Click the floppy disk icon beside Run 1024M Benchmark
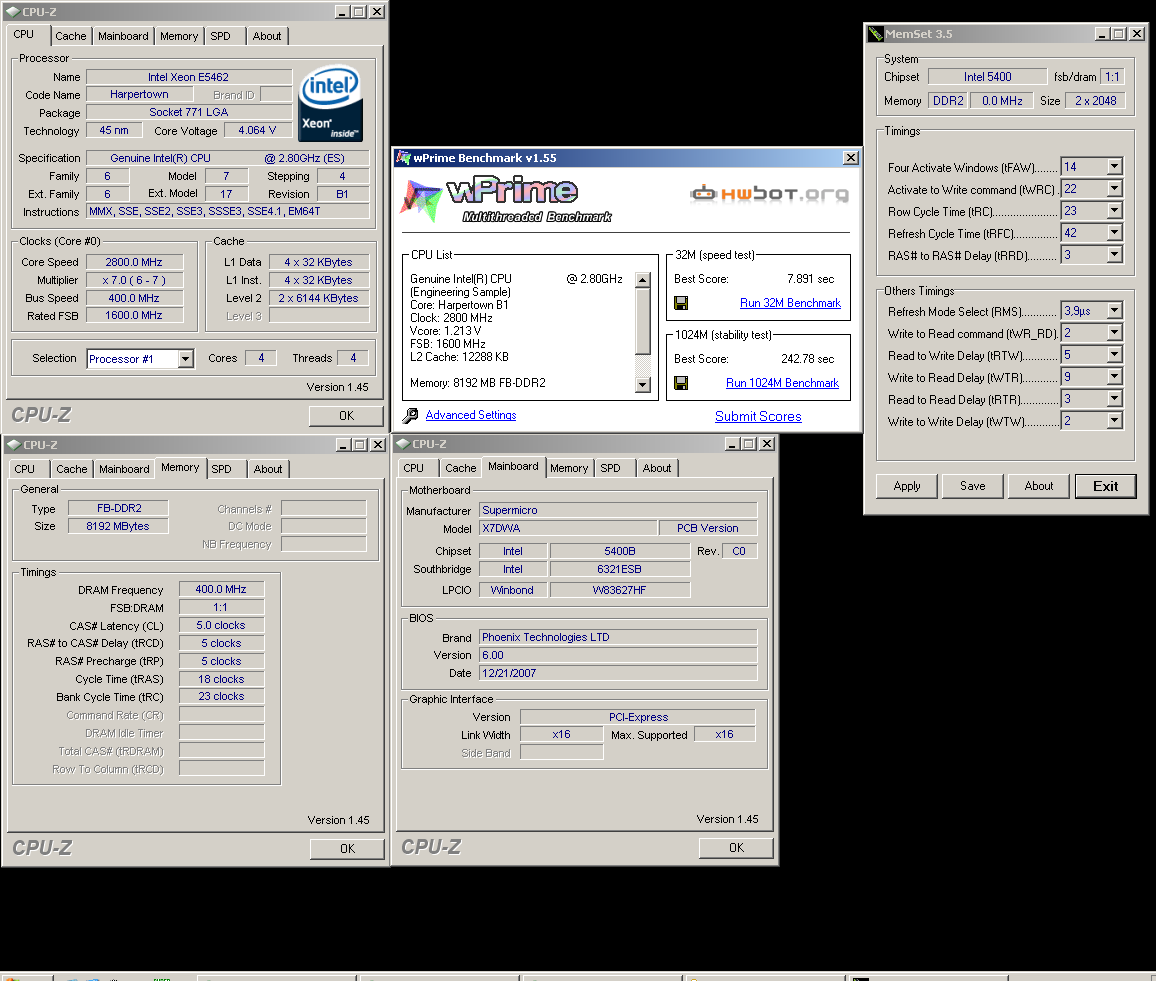Image resolution: width=1156 pixels, height=981 pixels. 681,383
